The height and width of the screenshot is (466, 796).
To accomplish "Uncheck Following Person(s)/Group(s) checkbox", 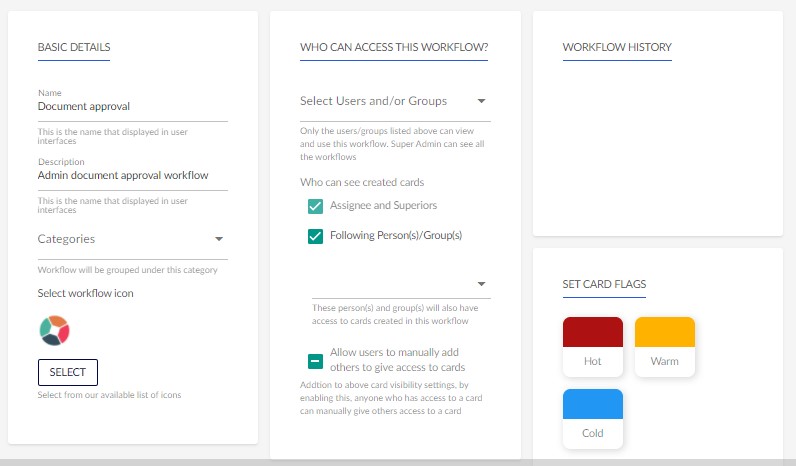I will click(315, 236).
